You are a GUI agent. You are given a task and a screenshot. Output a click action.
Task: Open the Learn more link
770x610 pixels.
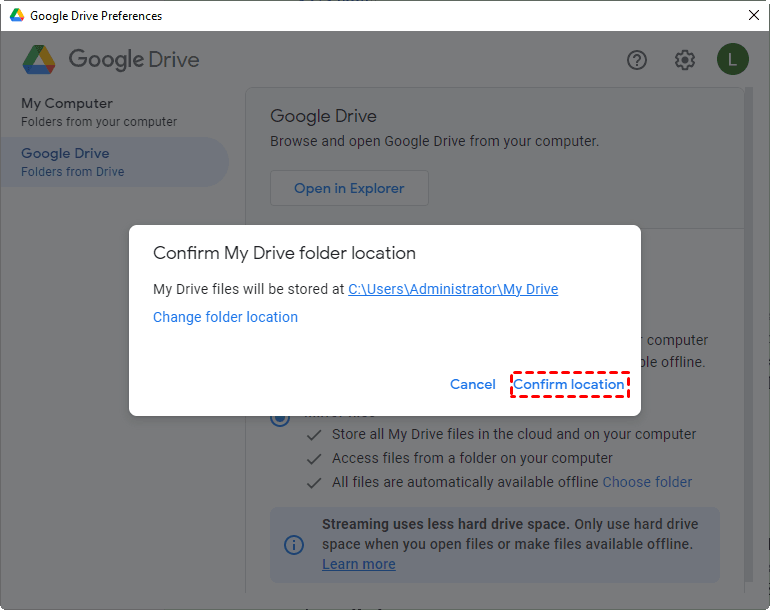(358, 564)
